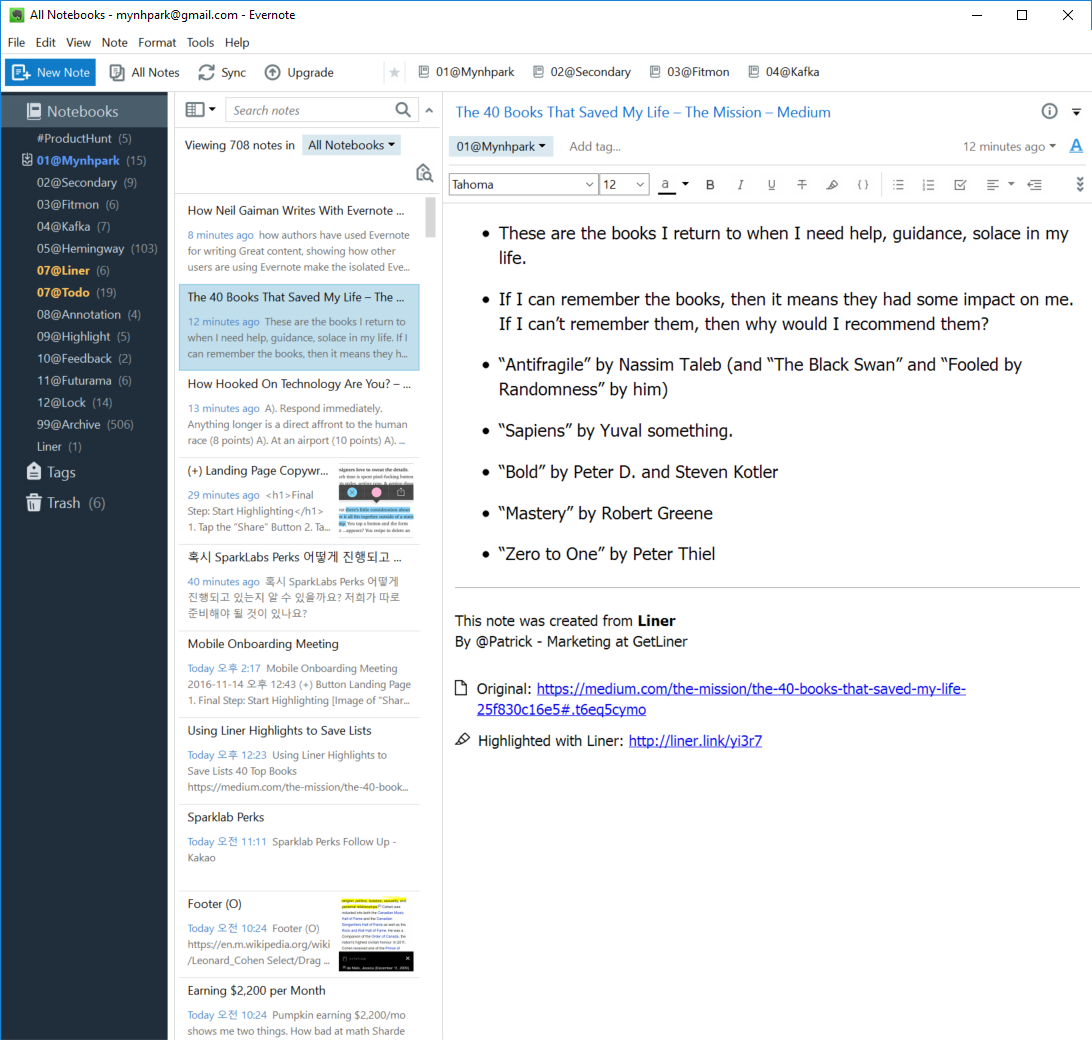Create a bulleted list
Image resolution: width=1092 pixels, height=1040 pixels.
(x=898, y=185)
